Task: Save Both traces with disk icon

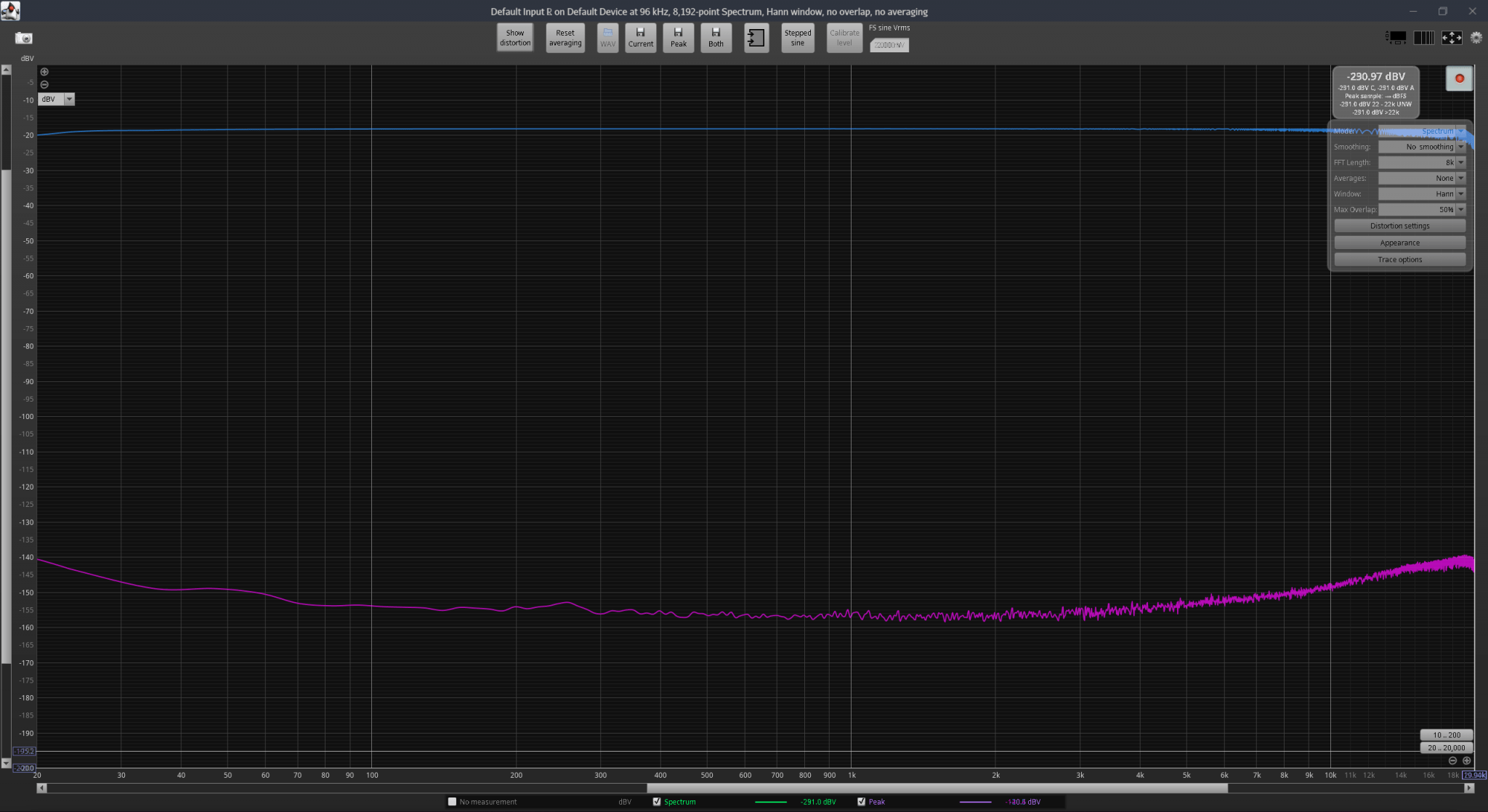Action: 716,38
